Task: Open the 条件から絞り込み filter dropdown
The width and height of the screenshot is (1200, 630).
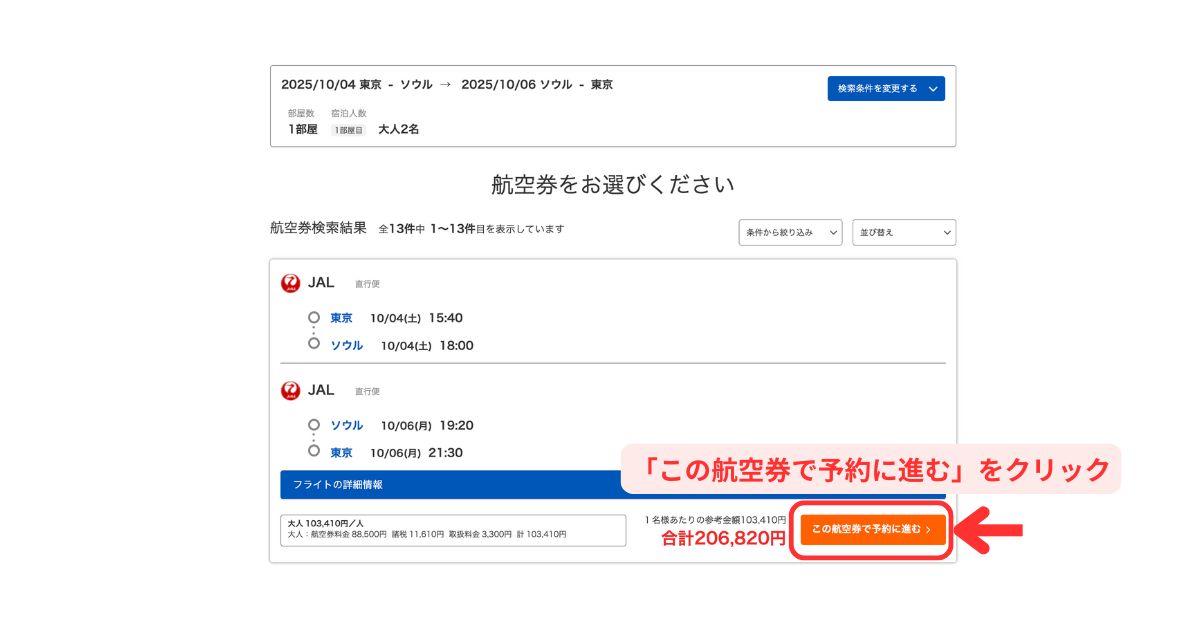Action: tap(790, 232)
